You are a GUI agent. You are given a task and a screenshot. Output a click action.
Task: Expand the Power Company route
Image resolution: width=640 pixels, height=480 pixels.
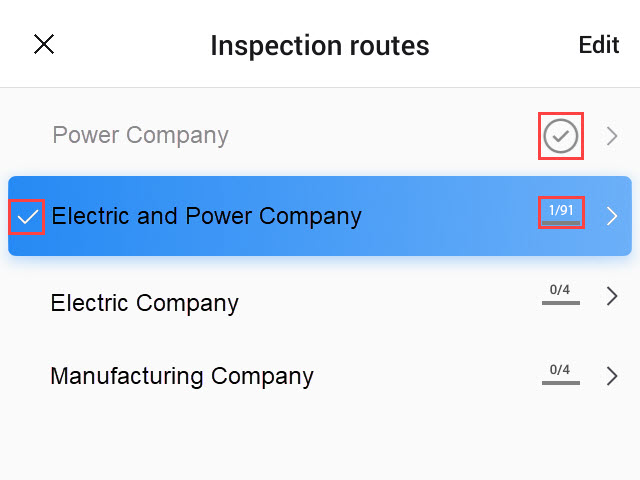612,136
